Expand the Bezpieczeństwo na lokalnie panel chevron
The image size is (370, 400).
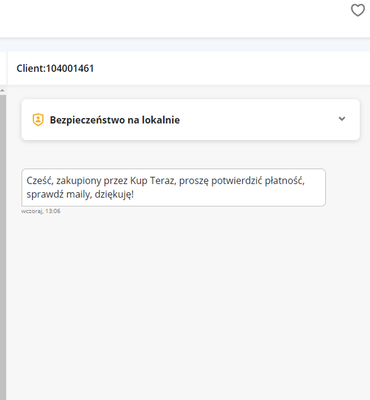point(342,119)
